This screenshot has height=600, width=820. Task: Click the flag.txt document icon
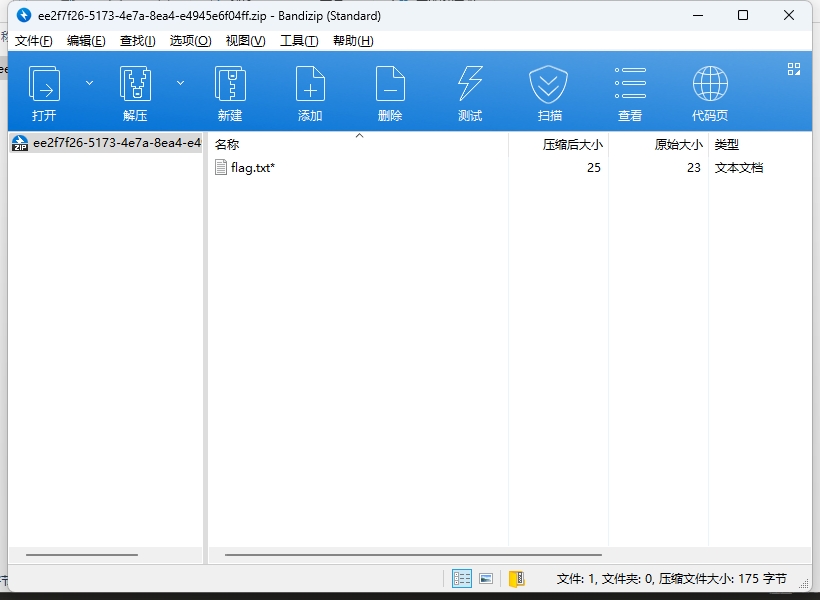tap(221, 167)
